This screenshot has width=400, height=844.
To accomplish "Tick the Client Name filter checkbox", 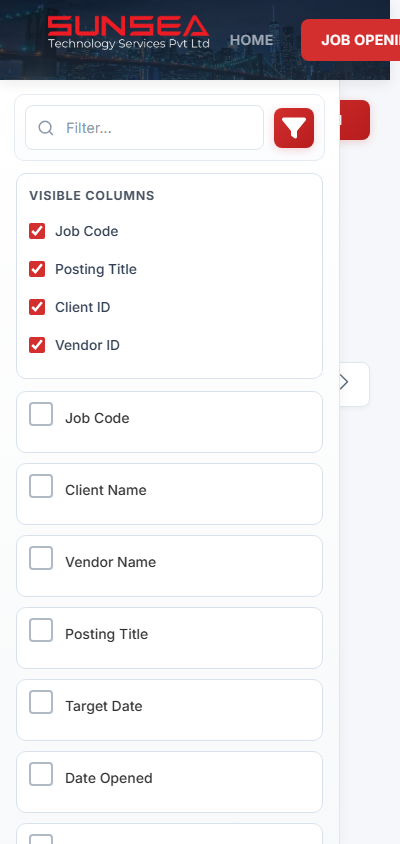I will 41,486.
